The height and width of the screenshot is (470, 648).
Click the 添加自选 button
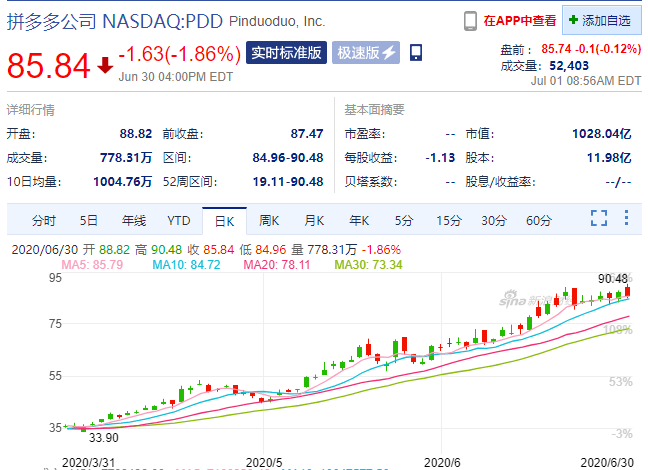pos(602,20)
